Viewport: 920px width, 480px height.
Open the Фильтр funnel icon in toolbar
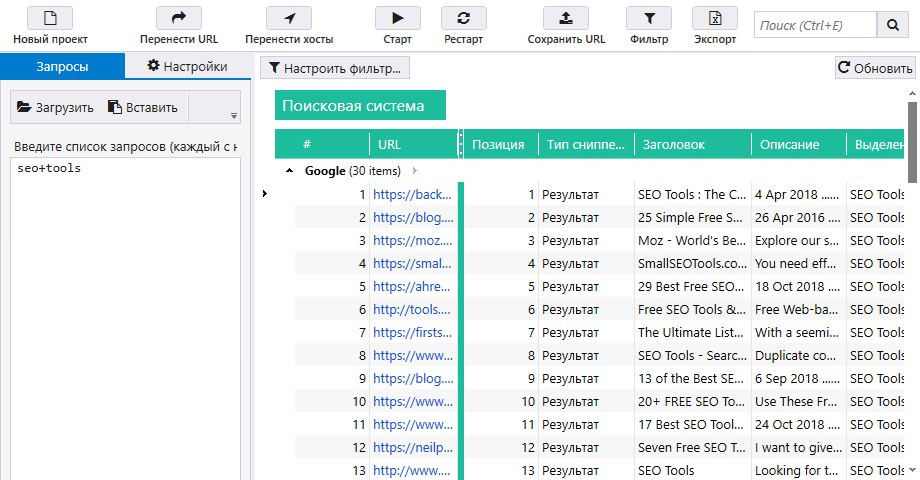(x=649, y=18)
